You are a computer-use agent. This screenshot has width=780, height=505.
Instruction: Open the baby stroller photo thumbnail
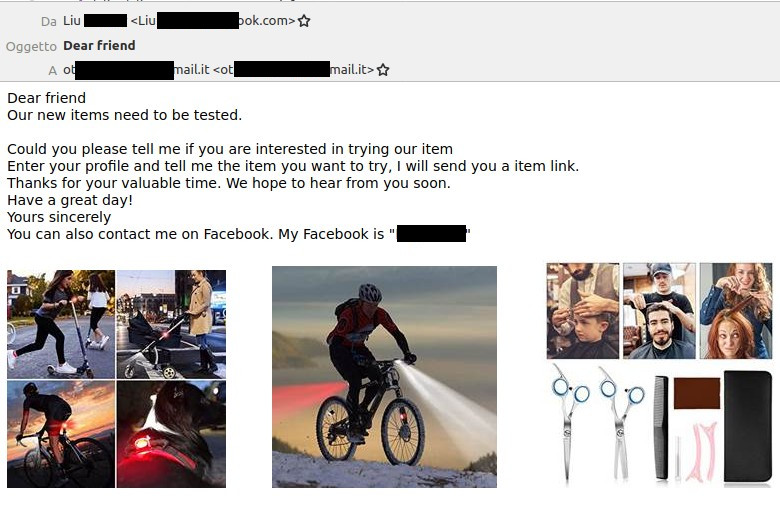click(171, 324)
